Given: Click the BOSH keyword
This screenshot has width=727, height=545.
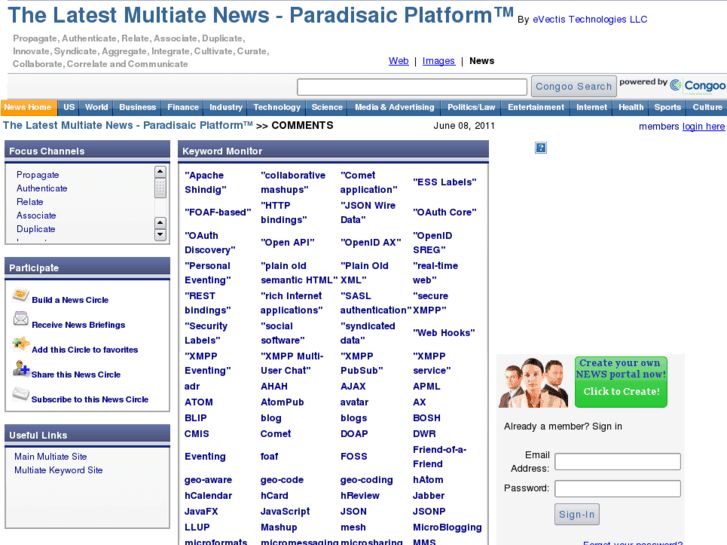Looking at the screenshot, I should pos(427,418).
